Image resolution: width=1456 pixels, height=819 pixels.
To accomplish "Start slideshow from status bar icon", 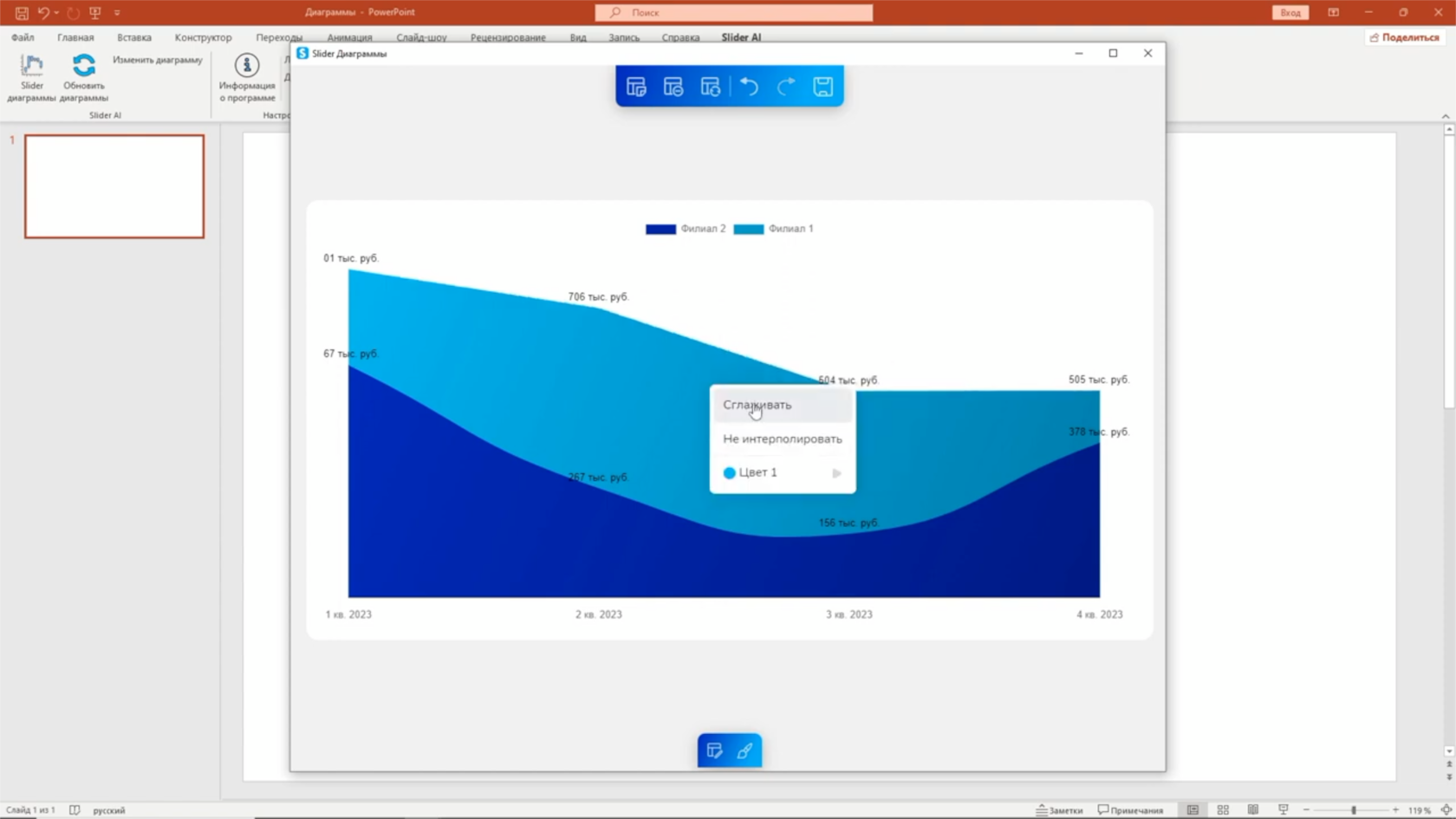I will click(x=1284, y=809).
